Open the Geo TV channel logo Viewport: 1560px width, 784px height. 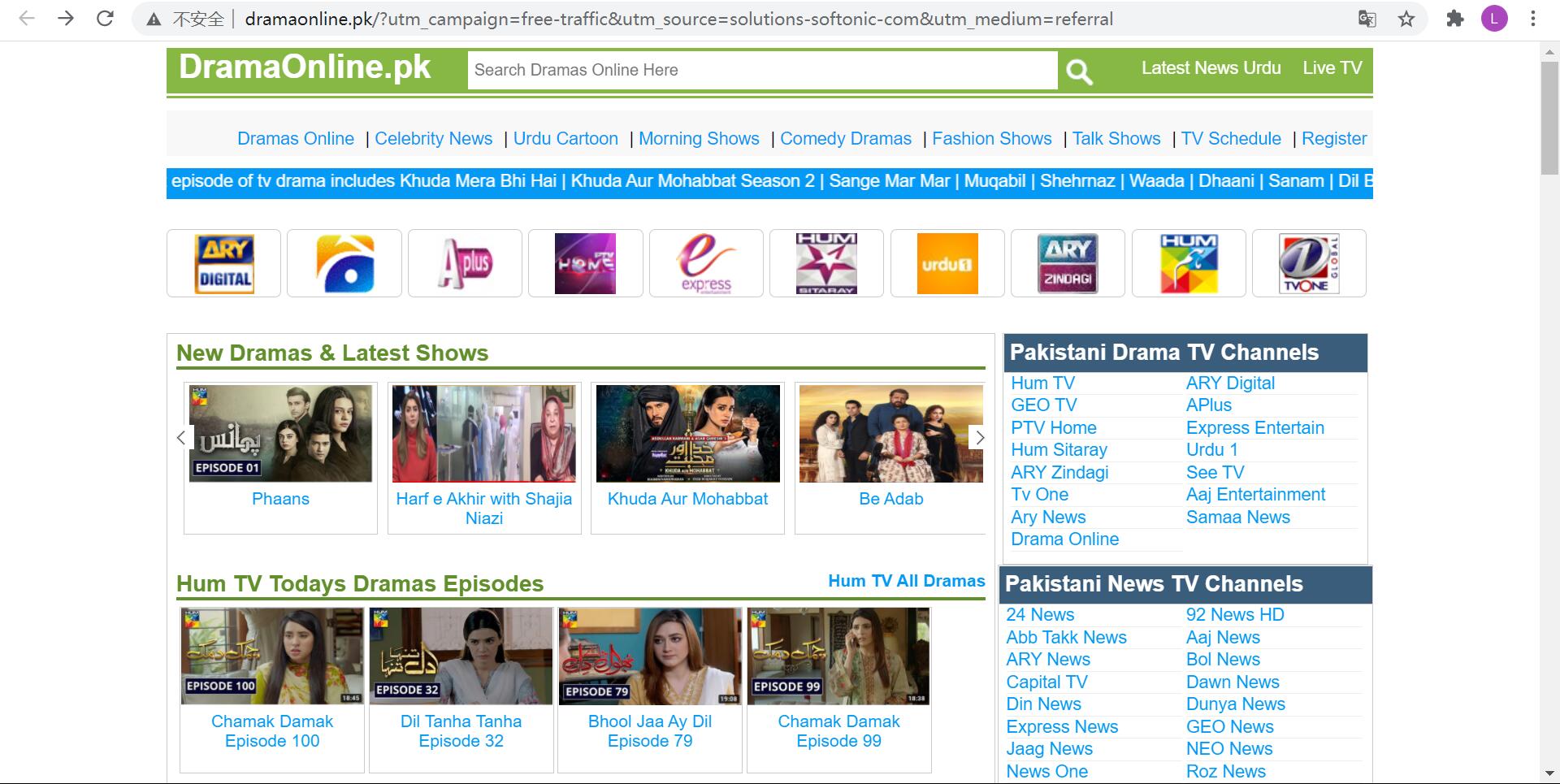[344, 262]
